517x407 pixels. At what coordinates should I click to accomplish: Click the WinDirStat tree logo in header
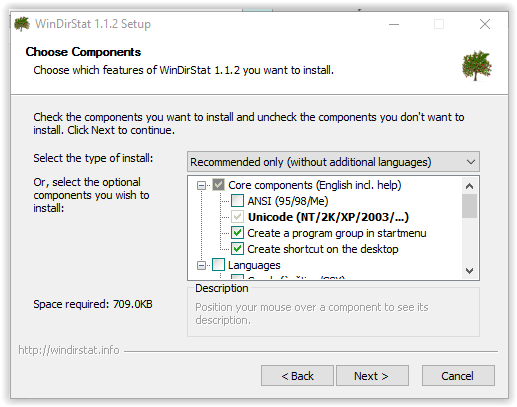point(477,66)
